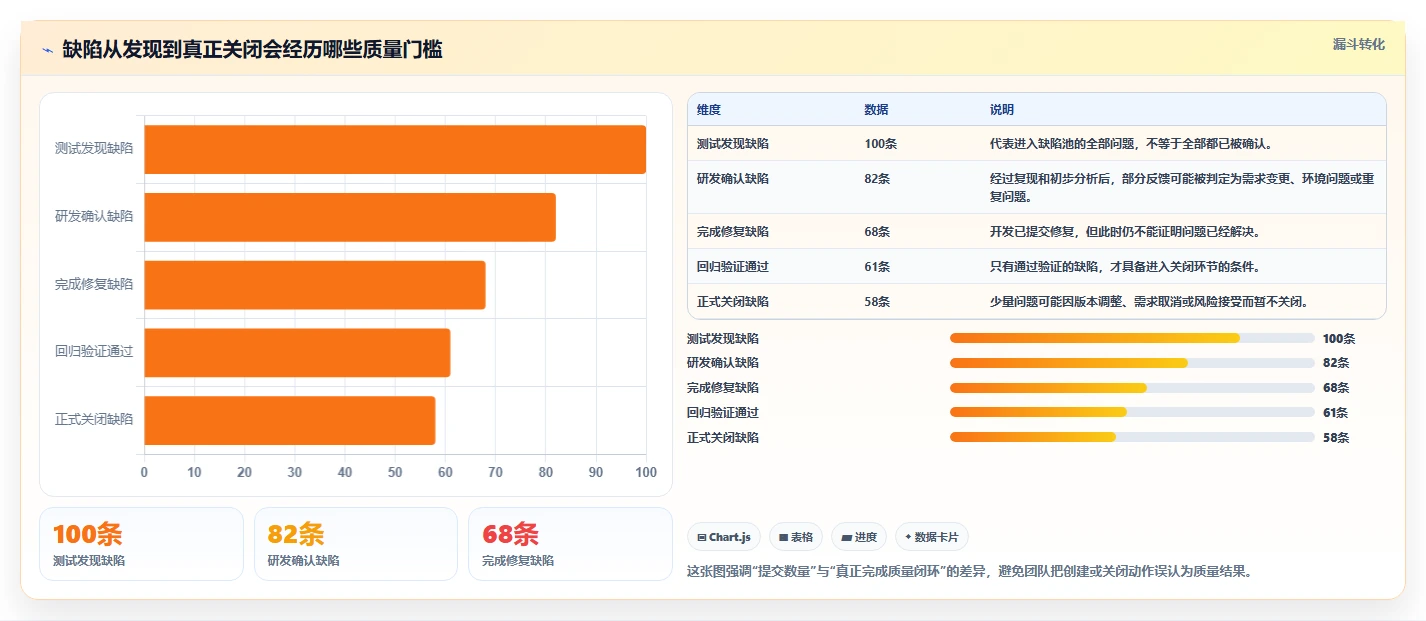Click the 测试发现缺陷 orange chart bar

[395, 149]
